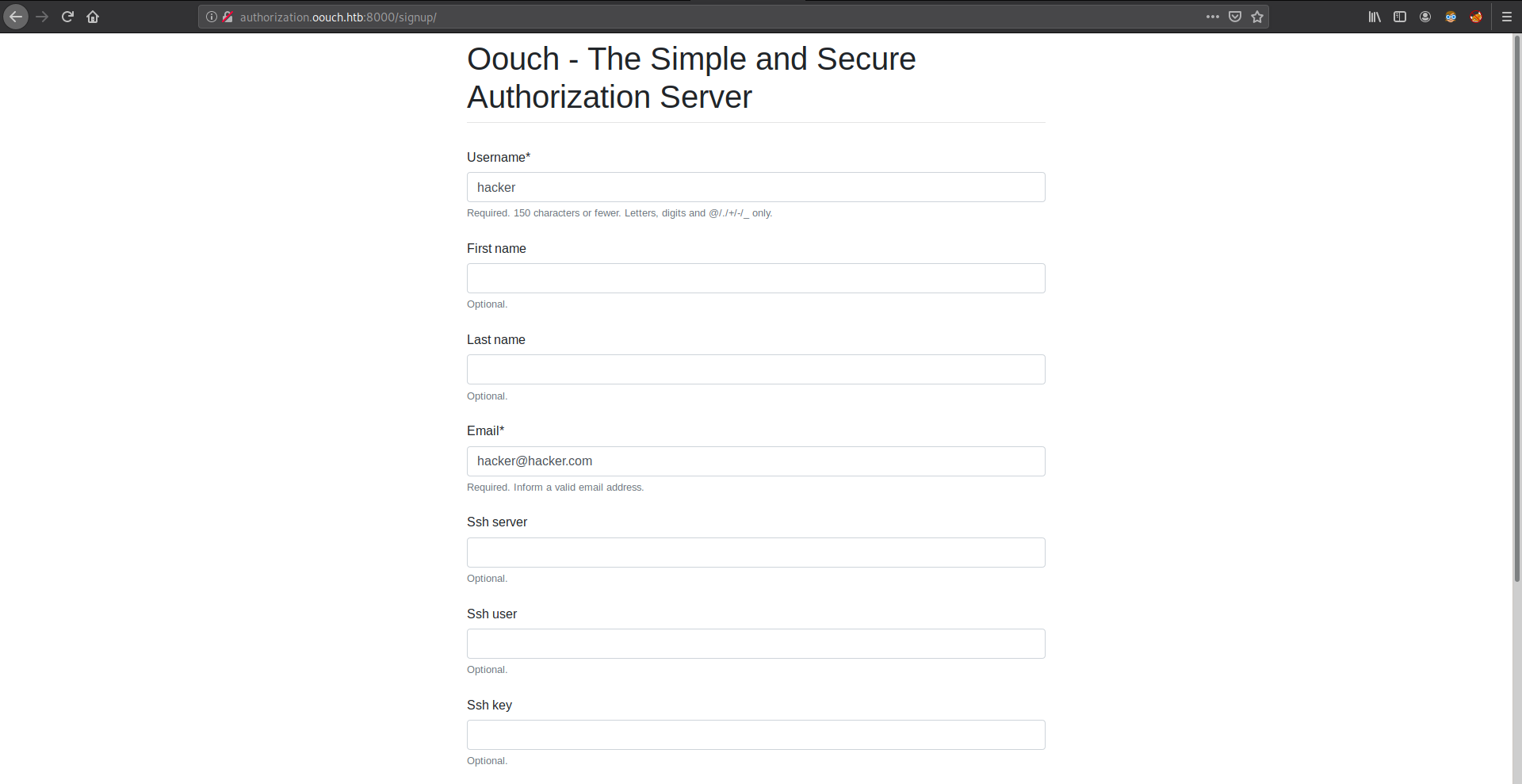Click the First name text box
Viewport: 1522px width, 784px height.
click(x=756, y=278)
